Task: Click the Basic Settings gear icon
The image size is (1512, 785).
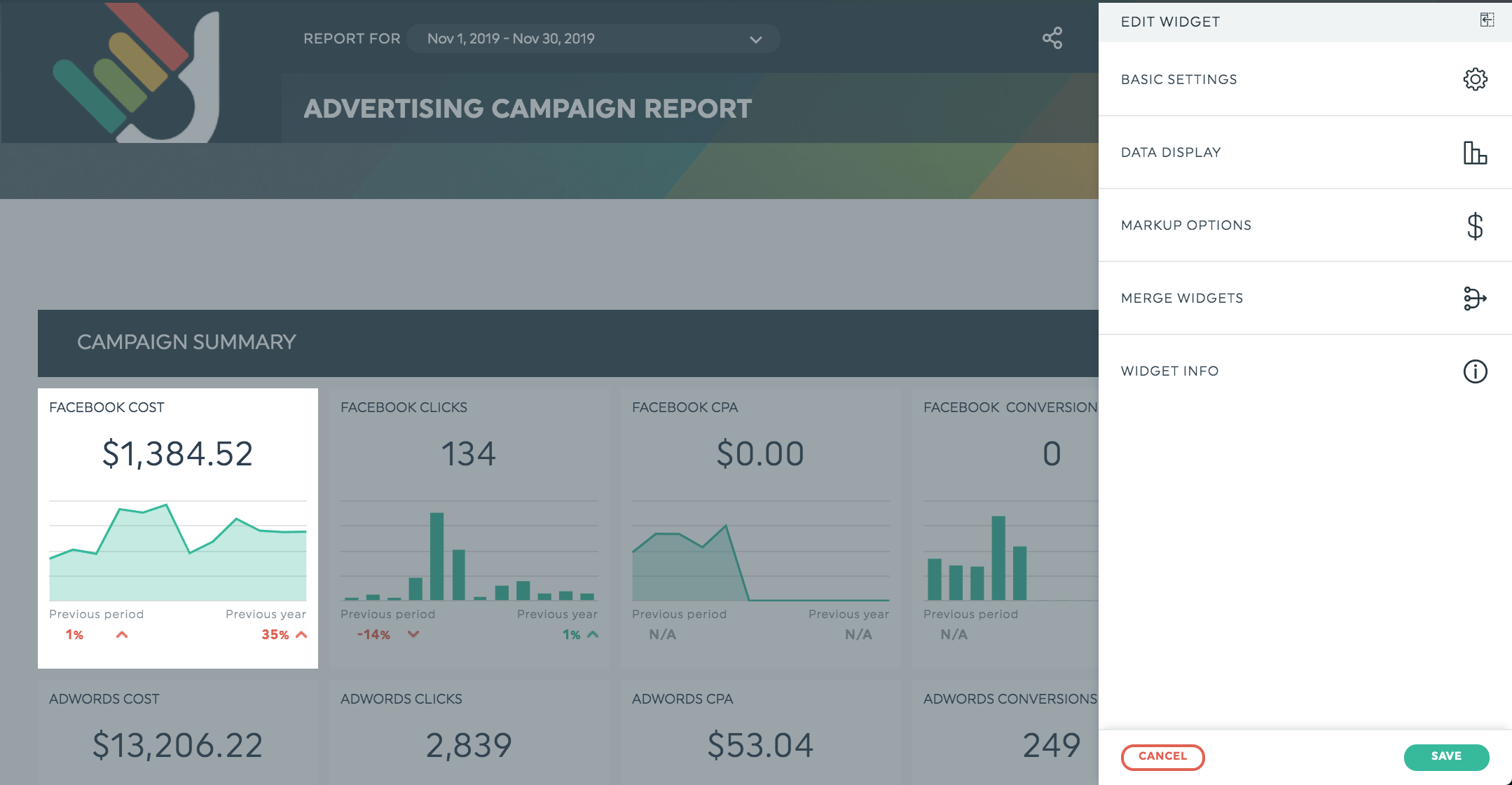Action: (1475, 79)
